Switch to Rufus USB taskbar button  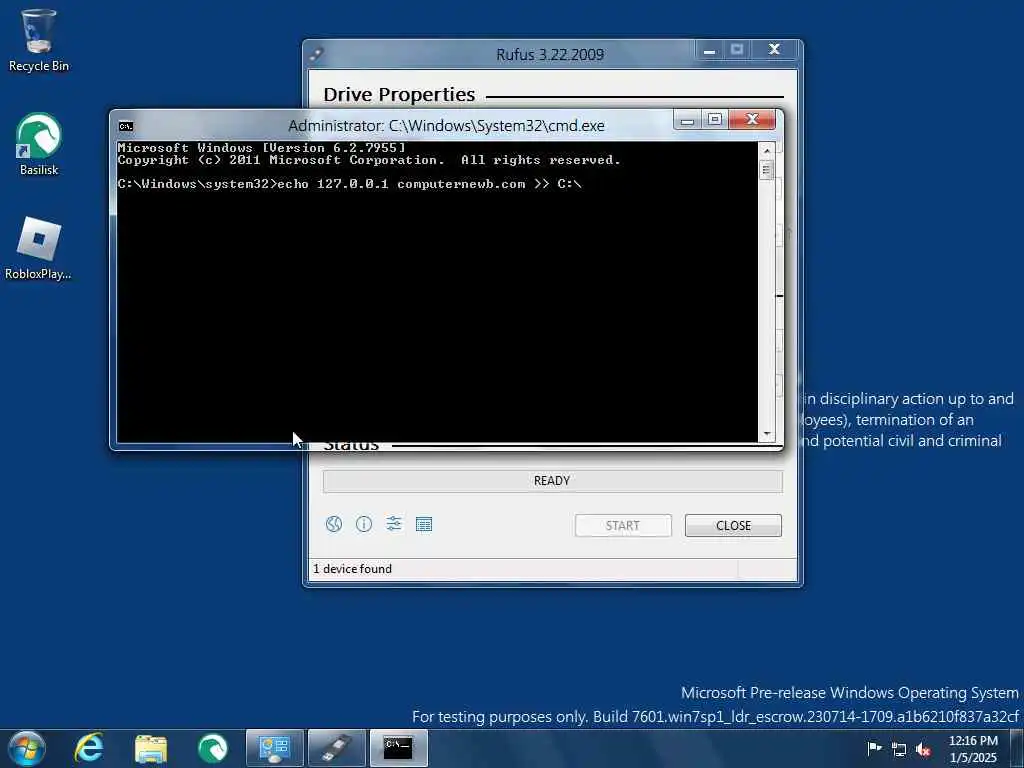pyautogui.click(x=337, y=748)
